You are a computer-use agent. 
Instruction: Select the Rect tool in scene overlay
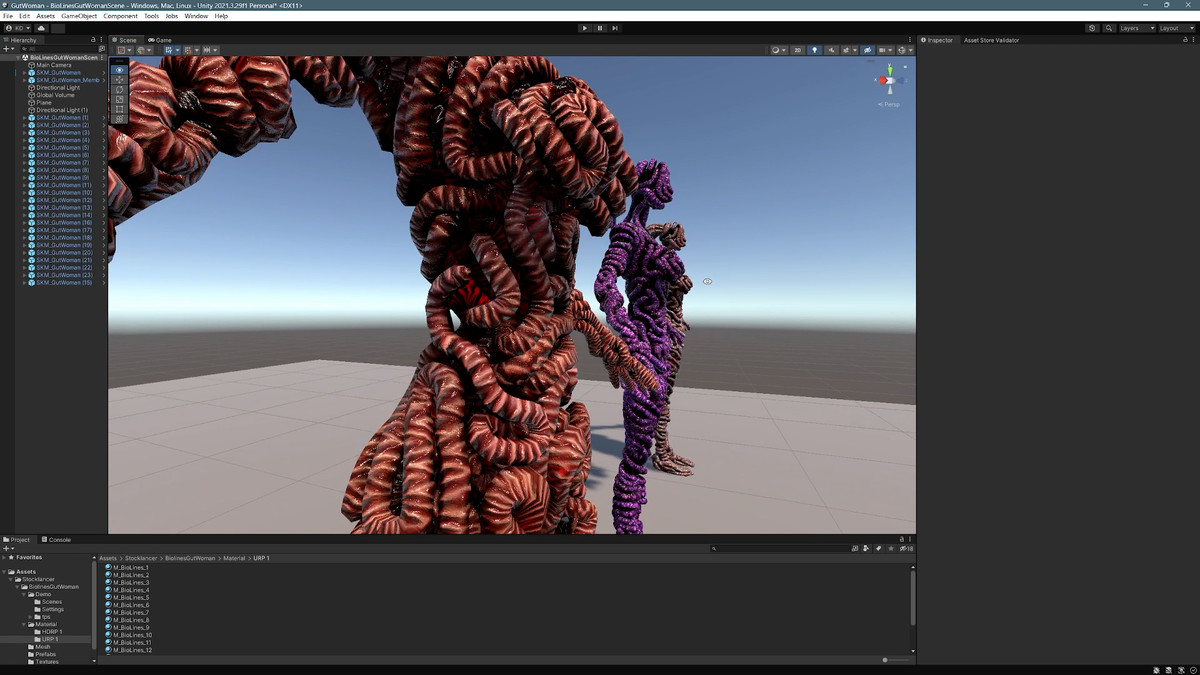coord(119,109)
